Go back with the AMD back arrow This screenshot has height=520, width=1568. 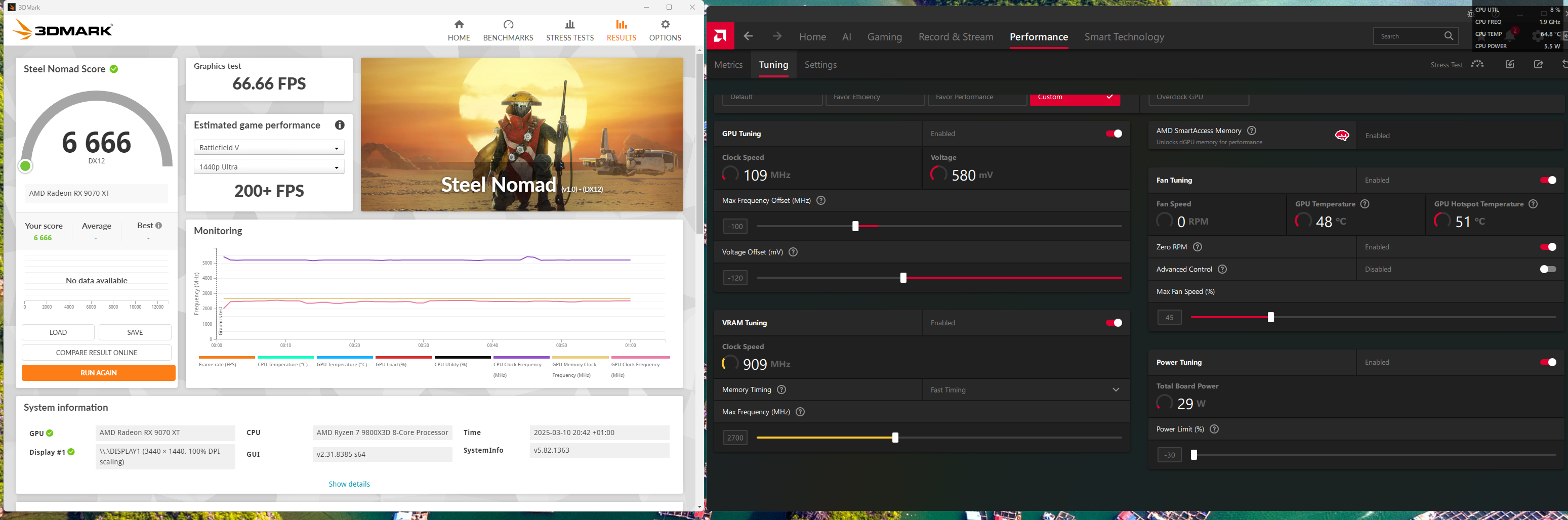pyautogui.click(x=748, y=36)
